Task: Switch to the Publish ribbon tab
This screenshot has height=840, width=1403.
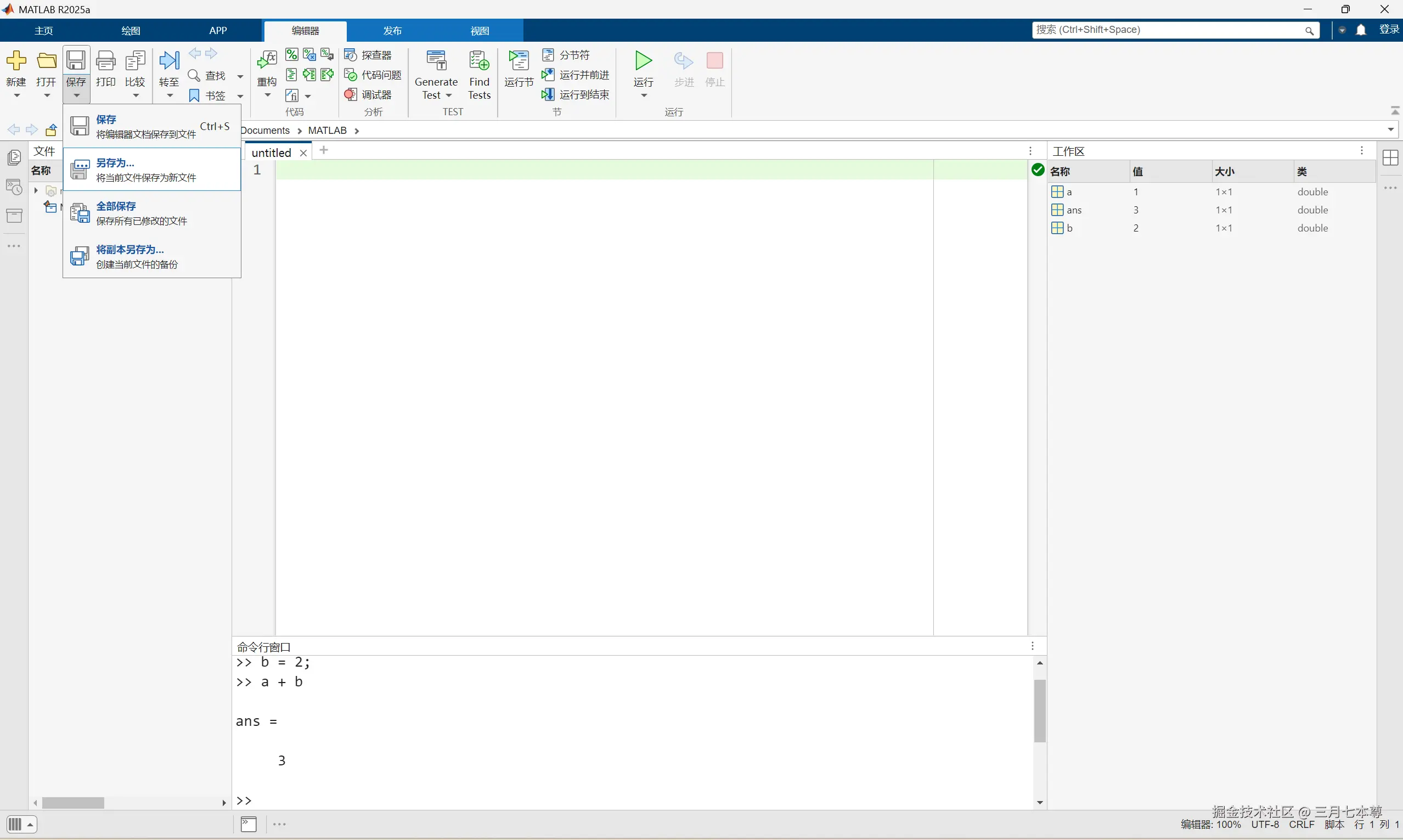Action: (392, 31)
